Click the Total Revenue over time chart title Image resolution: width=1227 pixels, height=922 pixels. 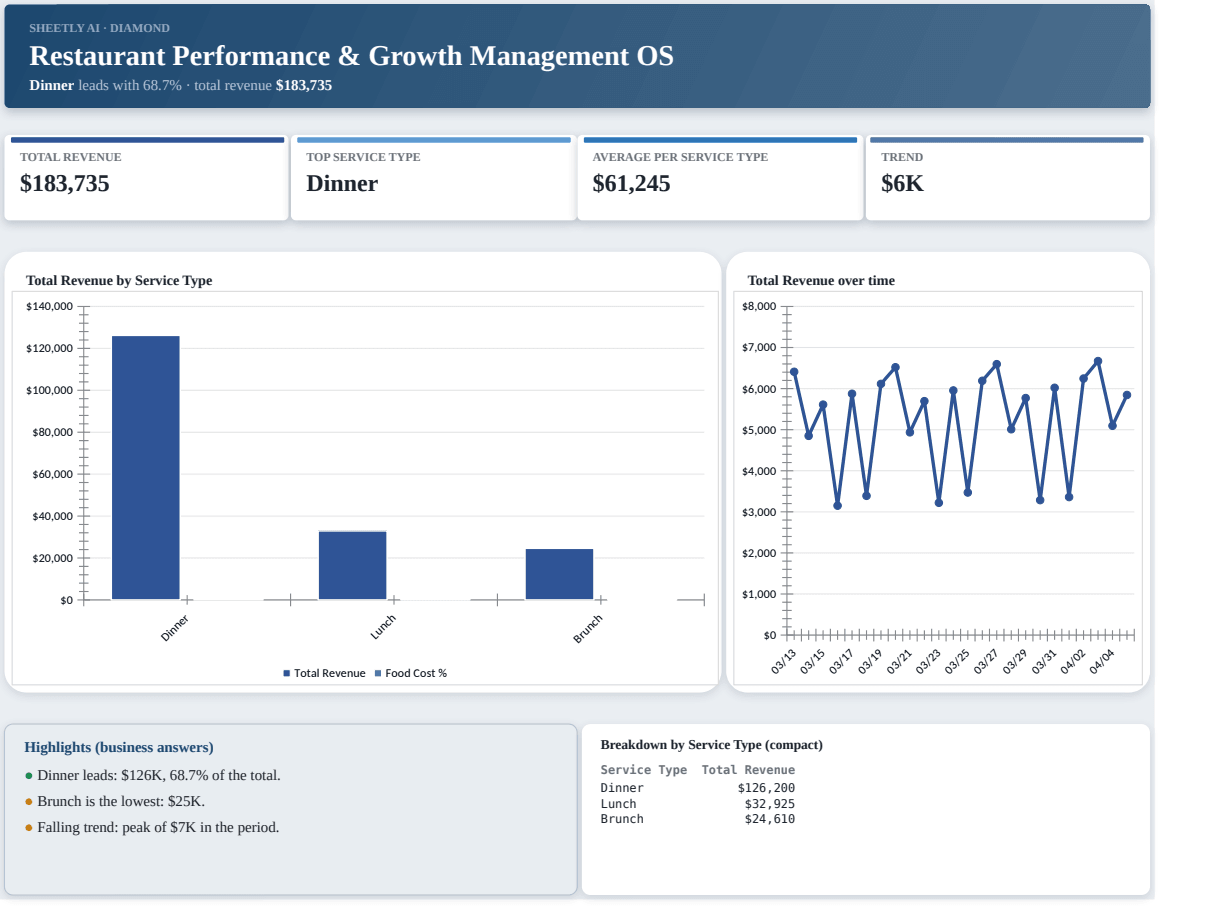click(x=821, y=281)
